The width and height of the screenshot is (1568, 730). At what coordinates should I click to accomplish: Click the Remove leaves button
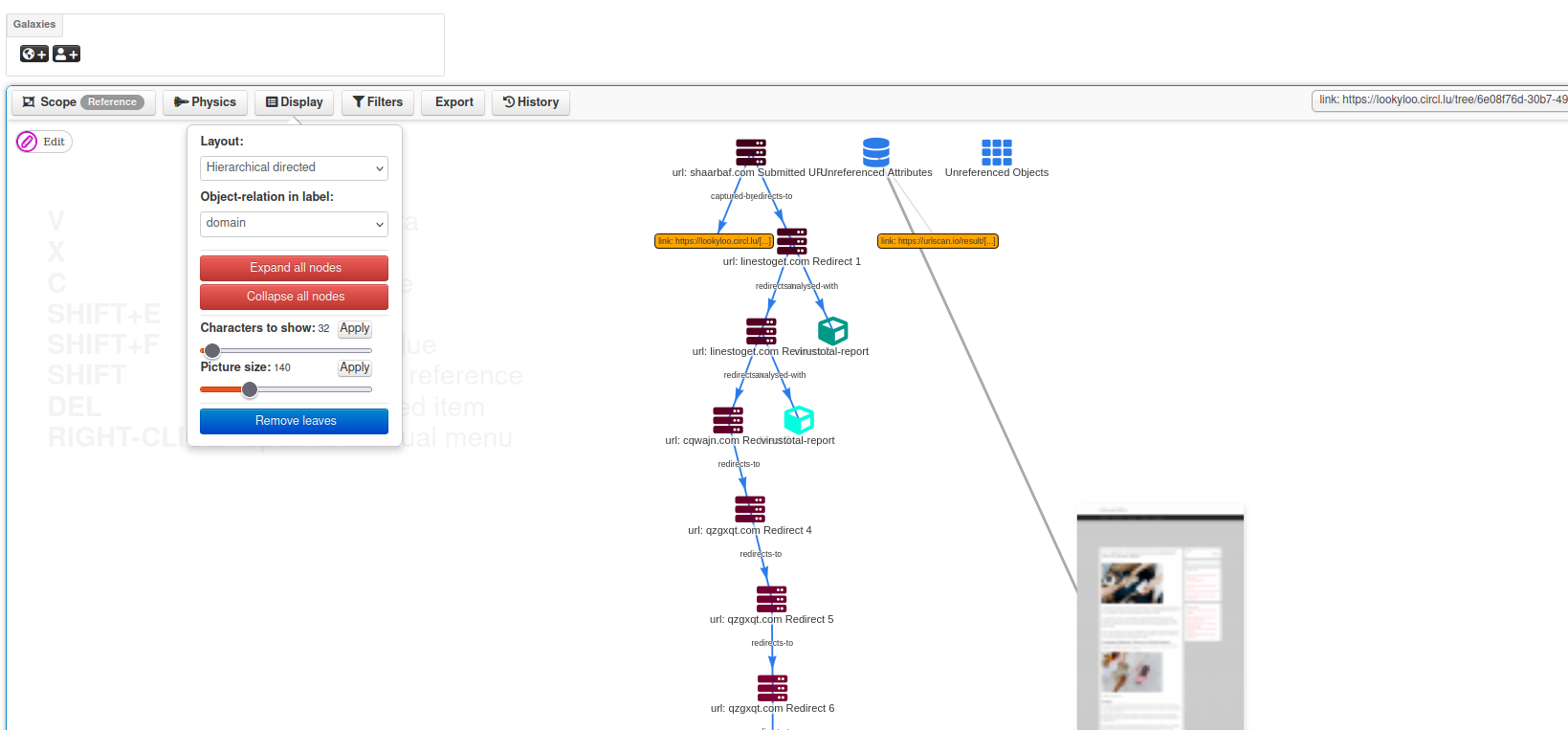(294, 421)
